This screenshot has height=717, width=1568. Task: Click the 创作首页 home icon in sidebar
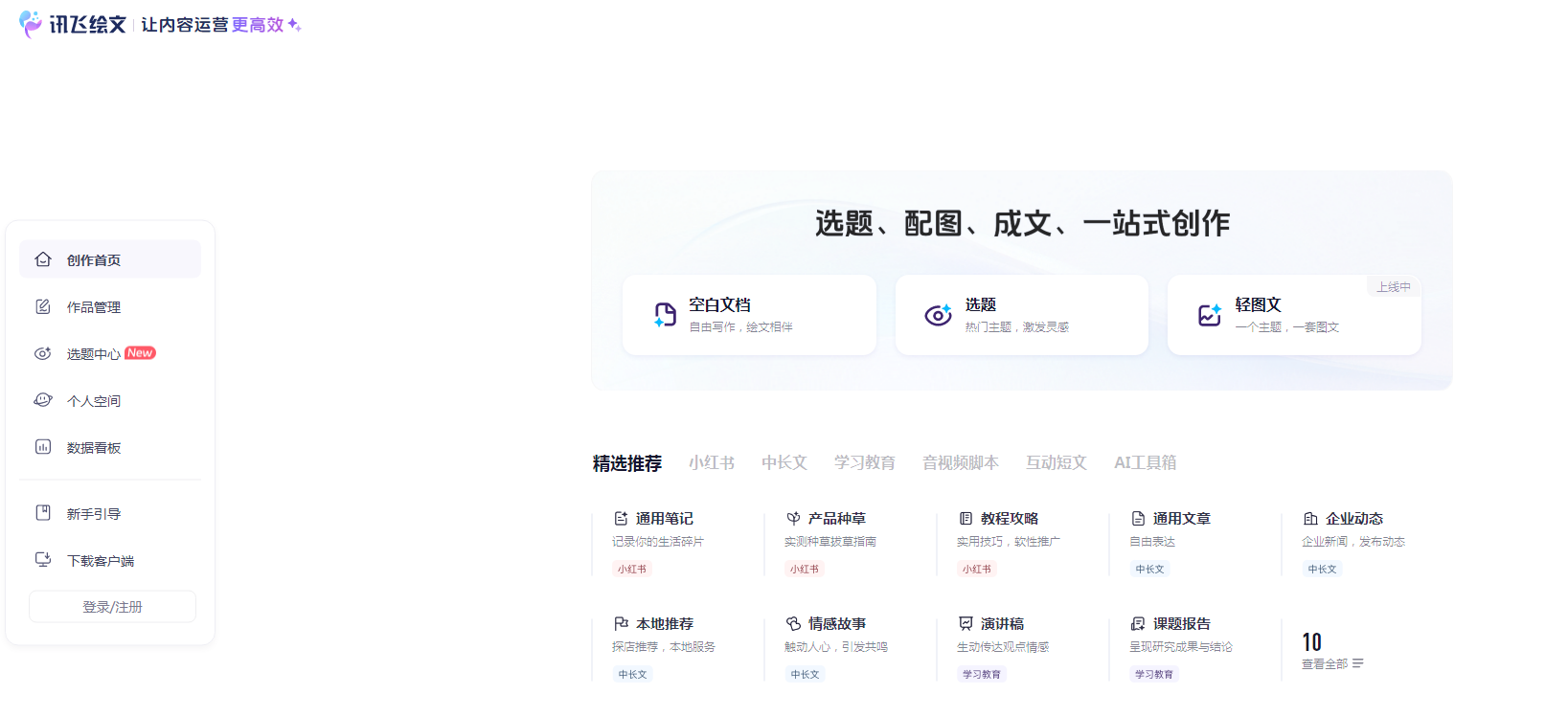point(43,259)
